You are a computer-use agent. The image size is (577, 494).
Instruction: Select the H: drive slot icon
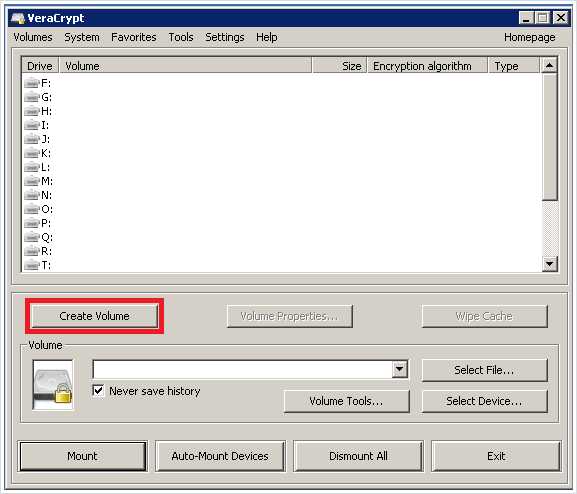tap(32, 111)
